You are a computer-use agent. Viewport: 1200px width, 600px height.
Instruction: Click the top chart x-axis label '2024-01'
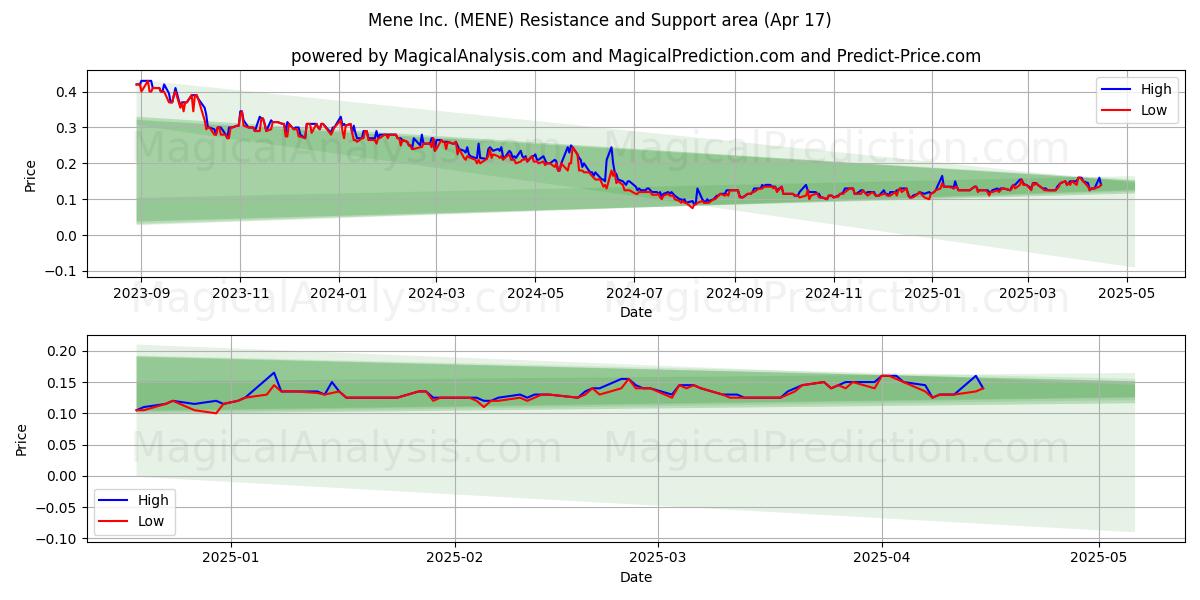point(339,293)
